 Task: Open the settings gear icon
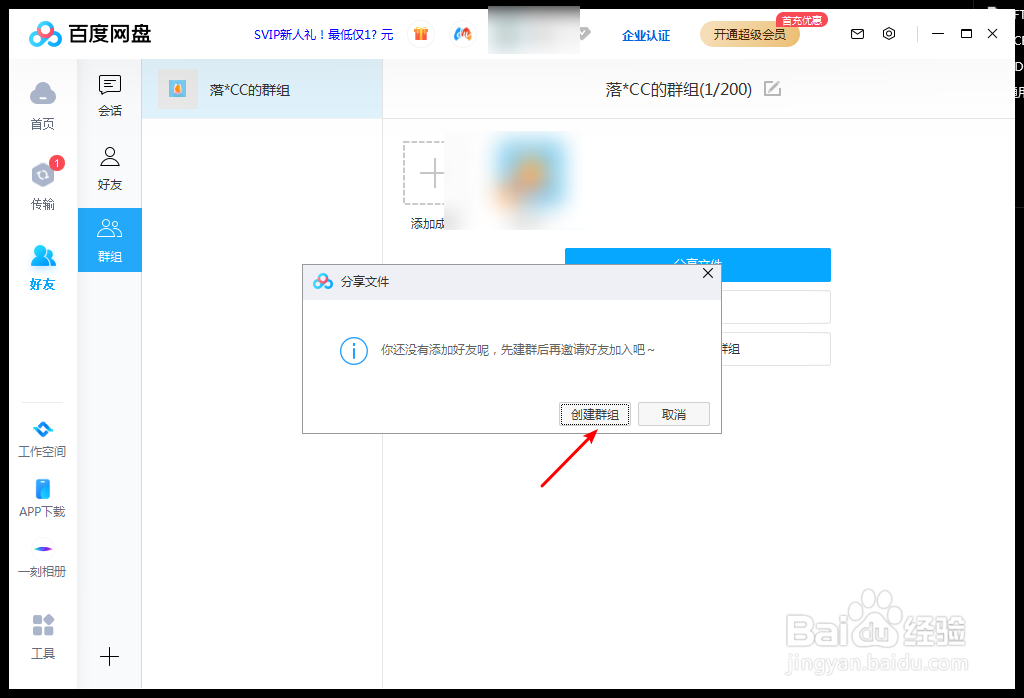click(x=889, y=33)
